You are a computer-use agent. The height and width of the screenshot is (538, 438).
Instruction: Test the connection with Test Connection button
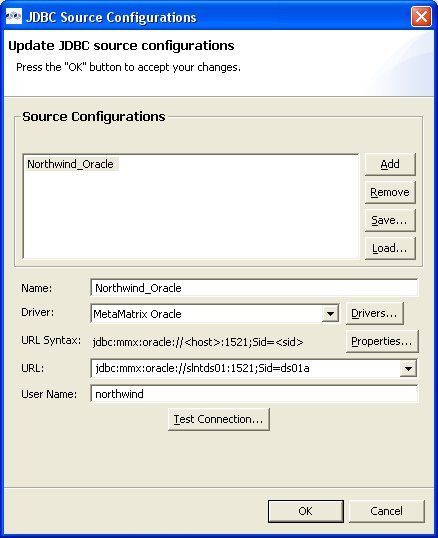tap(219, 419)
